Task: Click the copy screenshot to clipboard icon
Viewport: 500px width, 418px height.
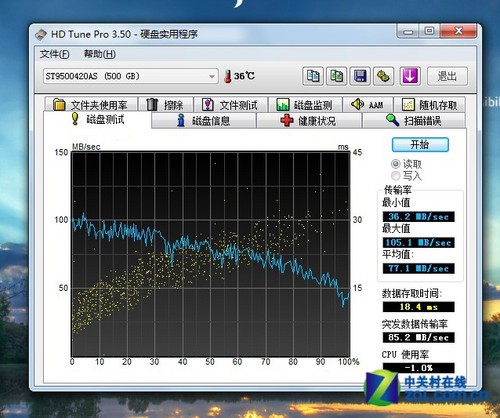Action: click(x=336, y=76)
